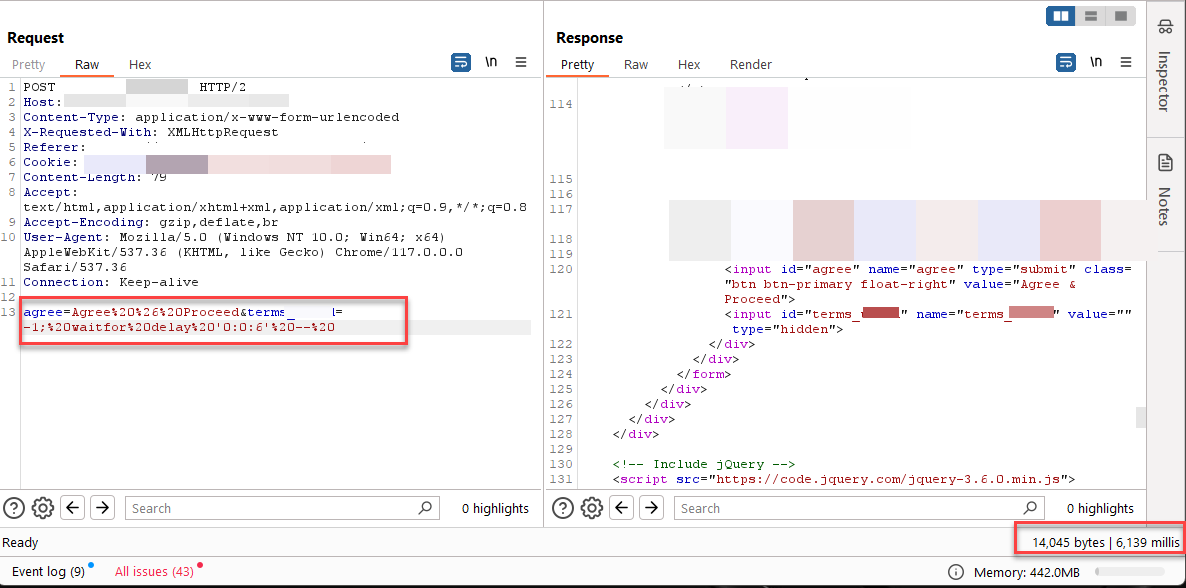Click the type="hidden" text

pos(787,329)
